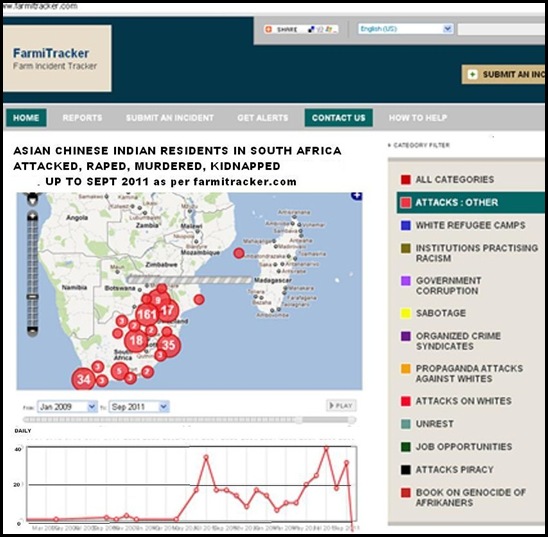Open the From date dropdown Jan 2009
This screenshot has width=548, height=537.
(67, 407)
